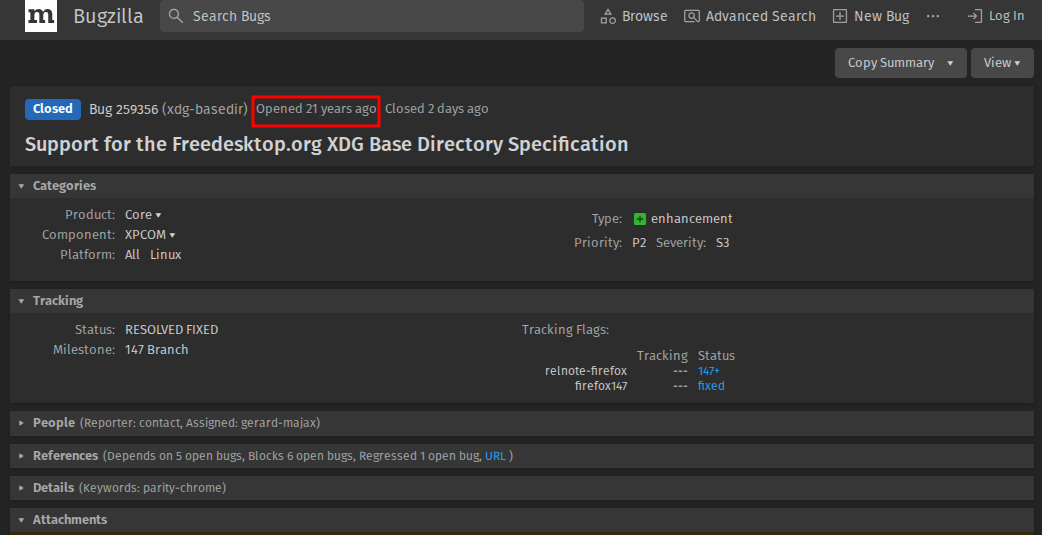Expand the Details section

point(22,488)
